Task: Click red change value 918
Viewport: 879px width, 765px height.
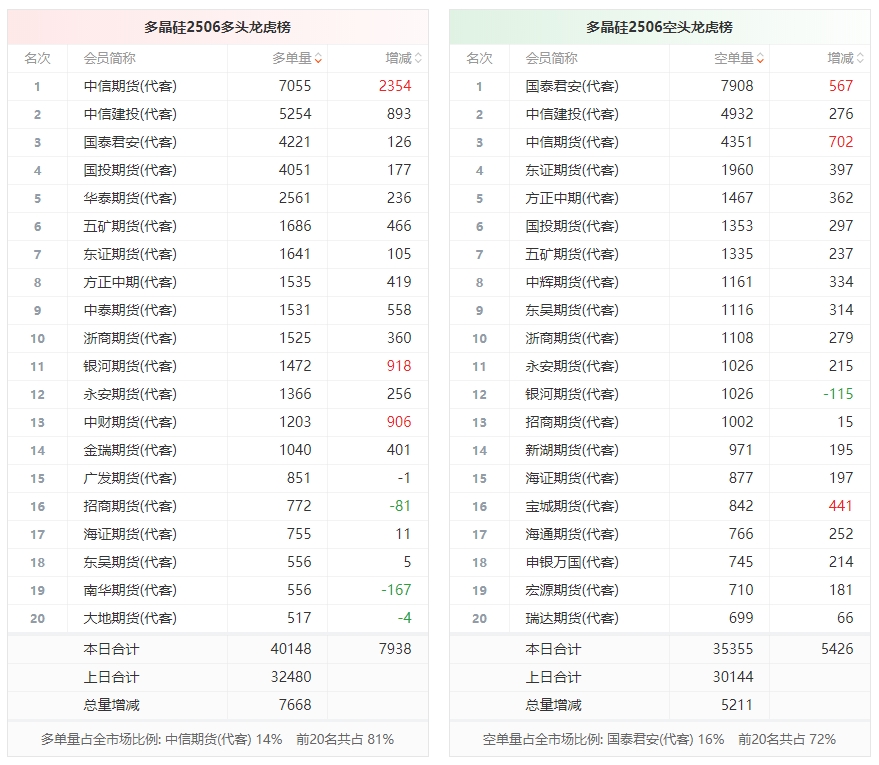Action: [399, 366]
